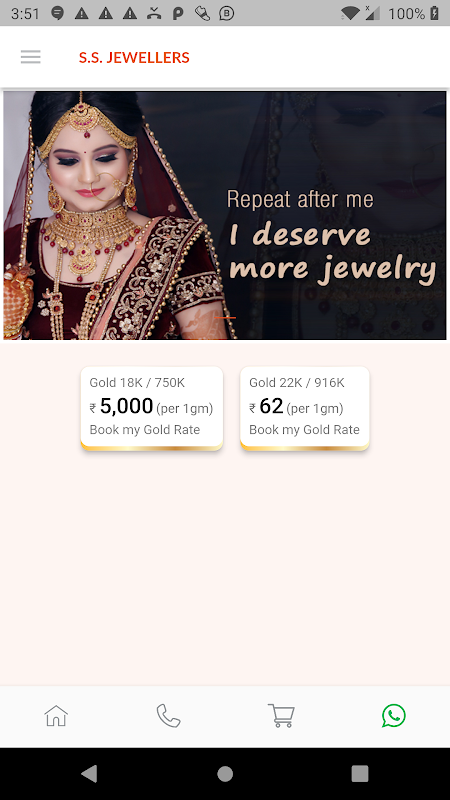Viewport: 450px width, 800px height.
Task: Click Book my Gold Rate under 22K
Action: [304, 430]
